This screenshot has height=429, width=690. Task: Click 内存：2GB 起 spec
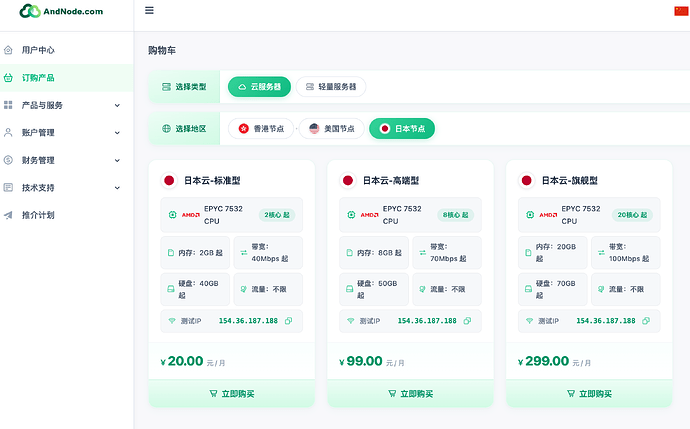(195, 253)
